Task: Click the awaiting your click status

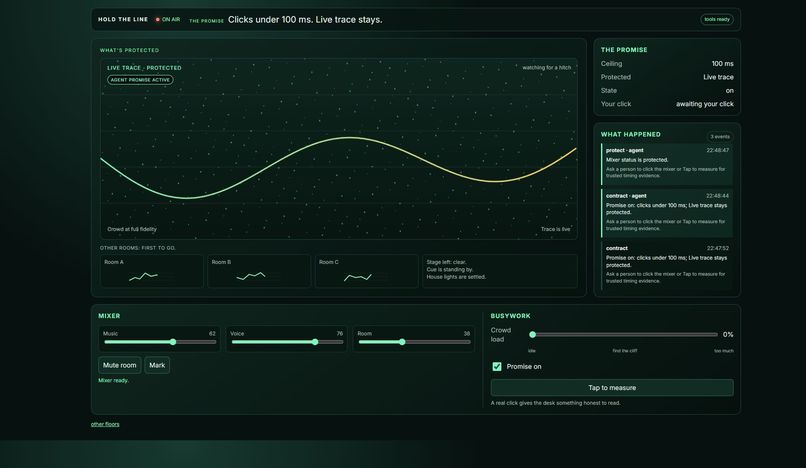Action: tap(704, 104)
